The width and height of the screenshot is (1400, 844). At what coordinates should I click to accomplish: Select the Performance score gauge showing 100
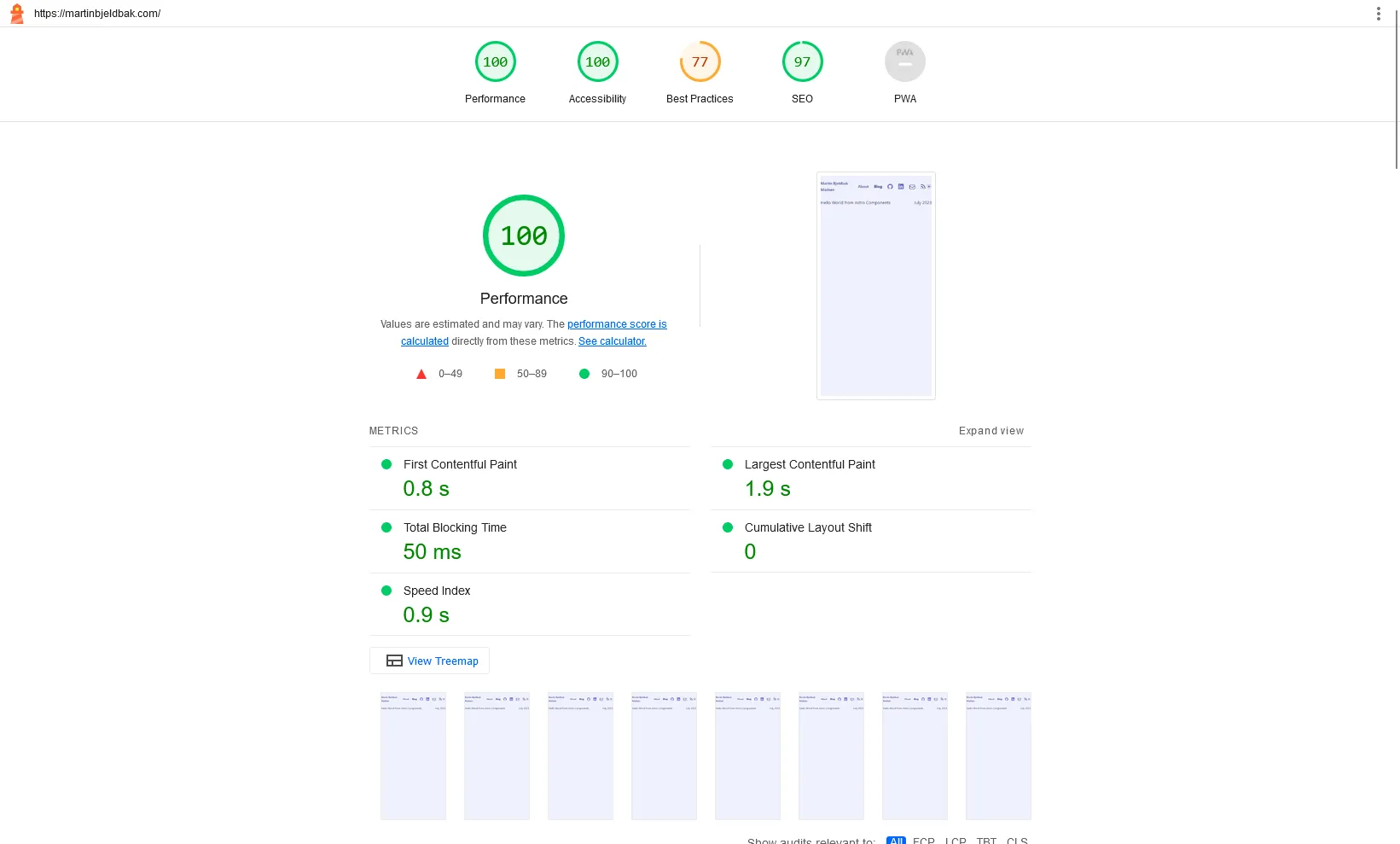coord(495,61)
